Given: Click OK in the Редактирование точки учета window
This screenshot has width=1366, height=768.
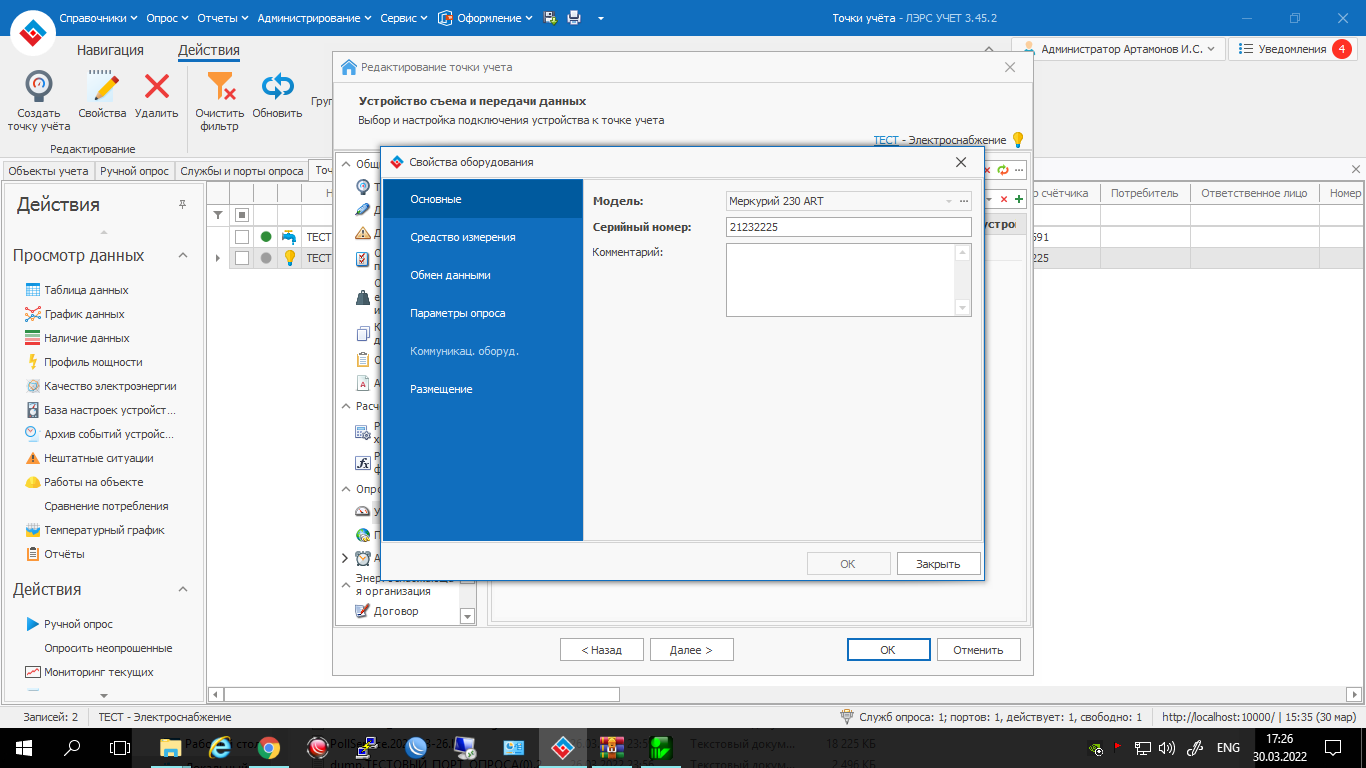Looking at the screenshot, I should [x=888, y=649].
